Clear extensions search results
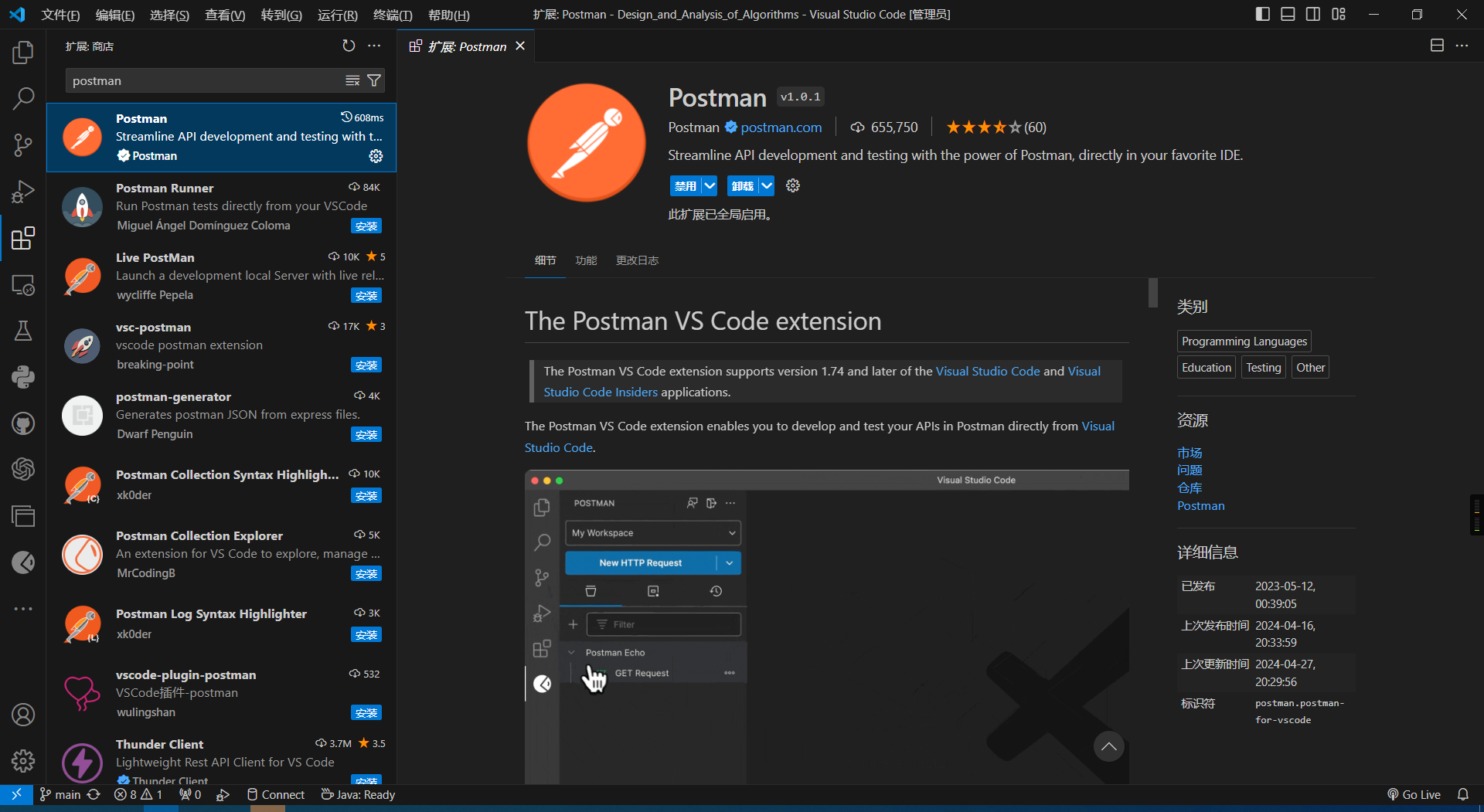Viewport: 1484px width, 812px height. click(352, 80)
